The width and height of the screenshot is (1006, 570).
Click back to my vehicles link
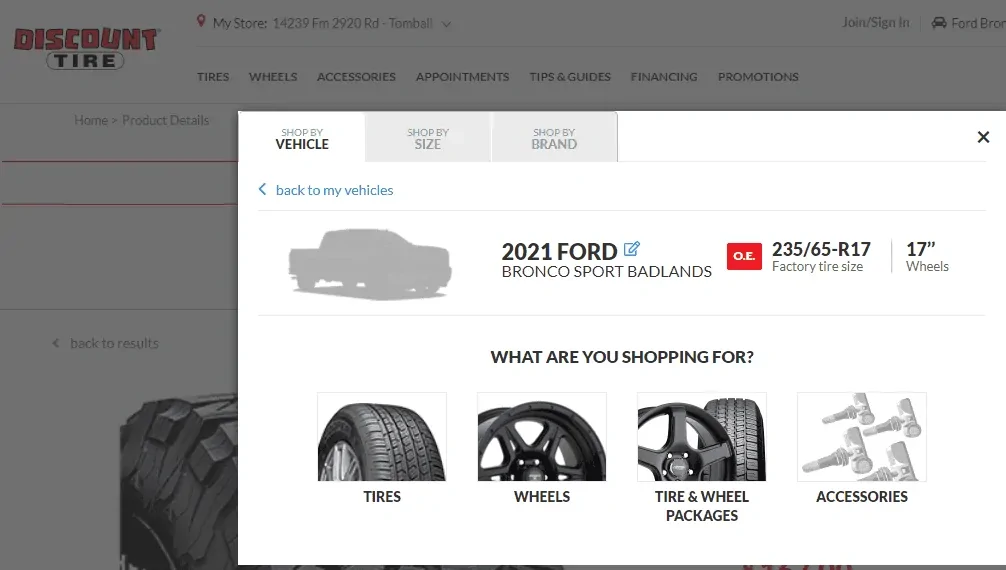click(334, 190)
